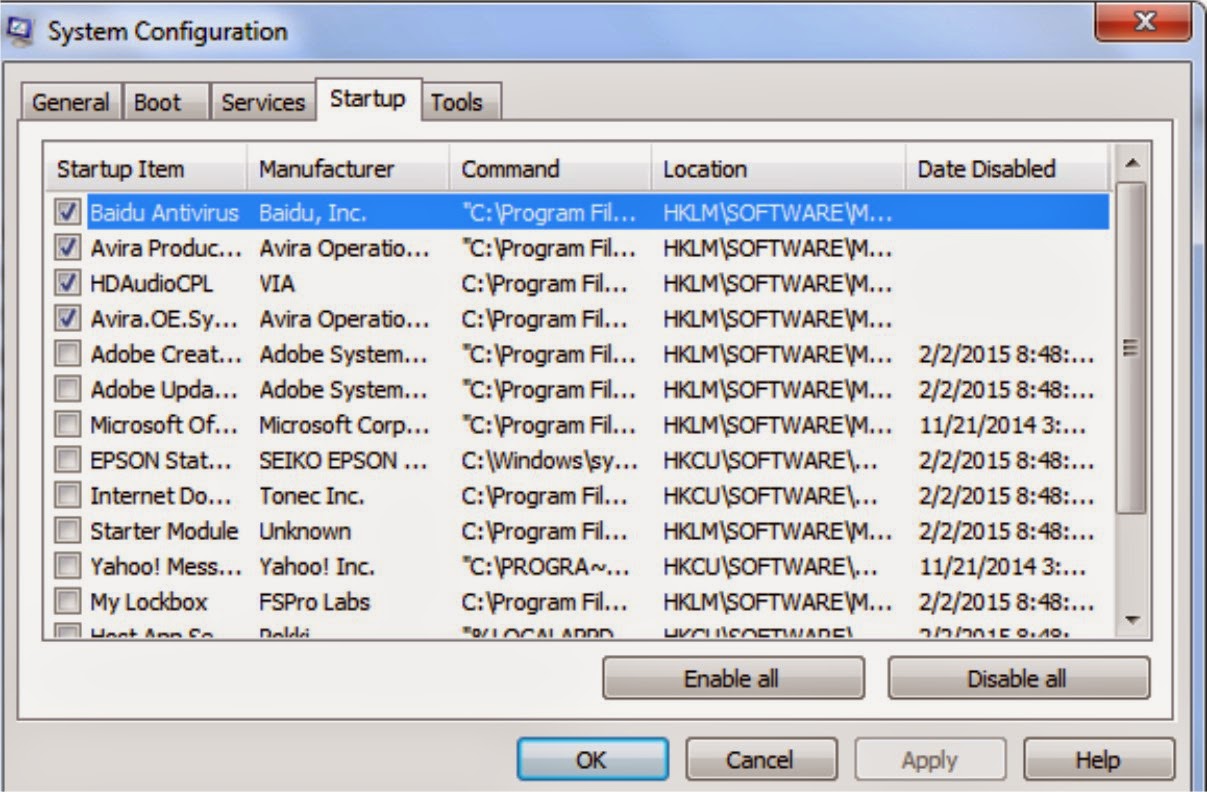Enable the EPSON Stat... startup checkbox
Screen dimensions: 1207x792
pos(68,461)
